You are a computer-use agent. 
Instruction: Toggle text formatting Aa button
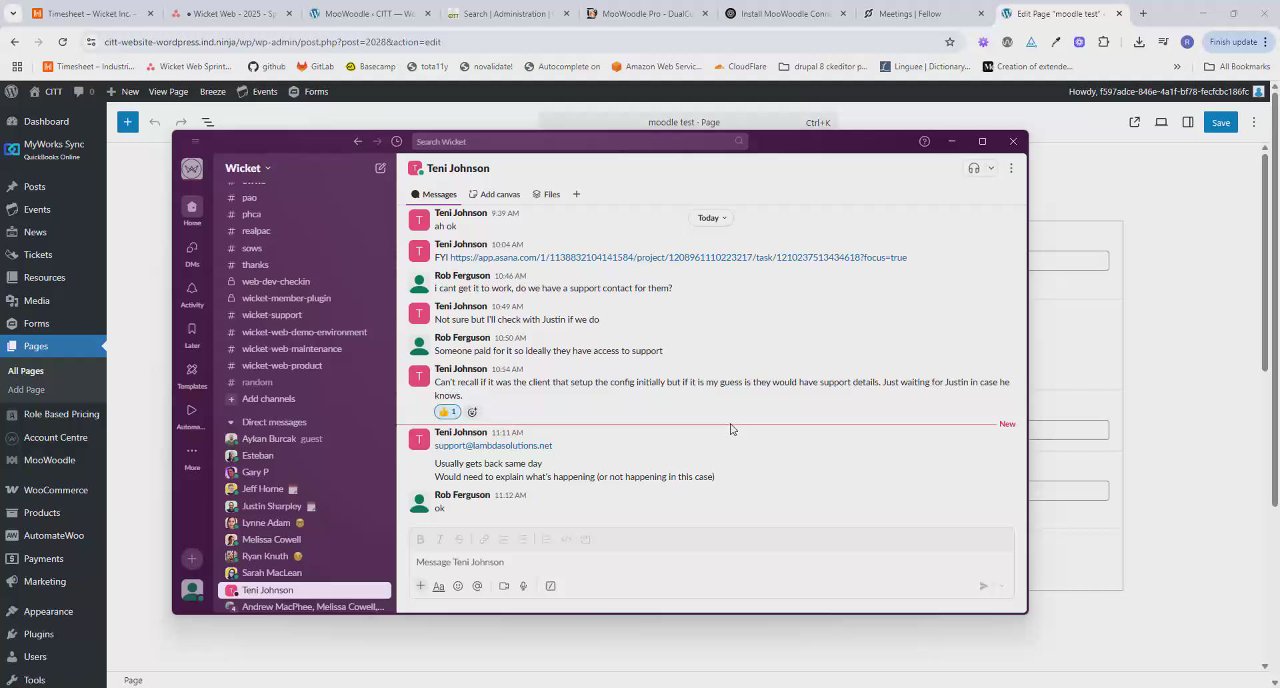click(x=438, y=586)
